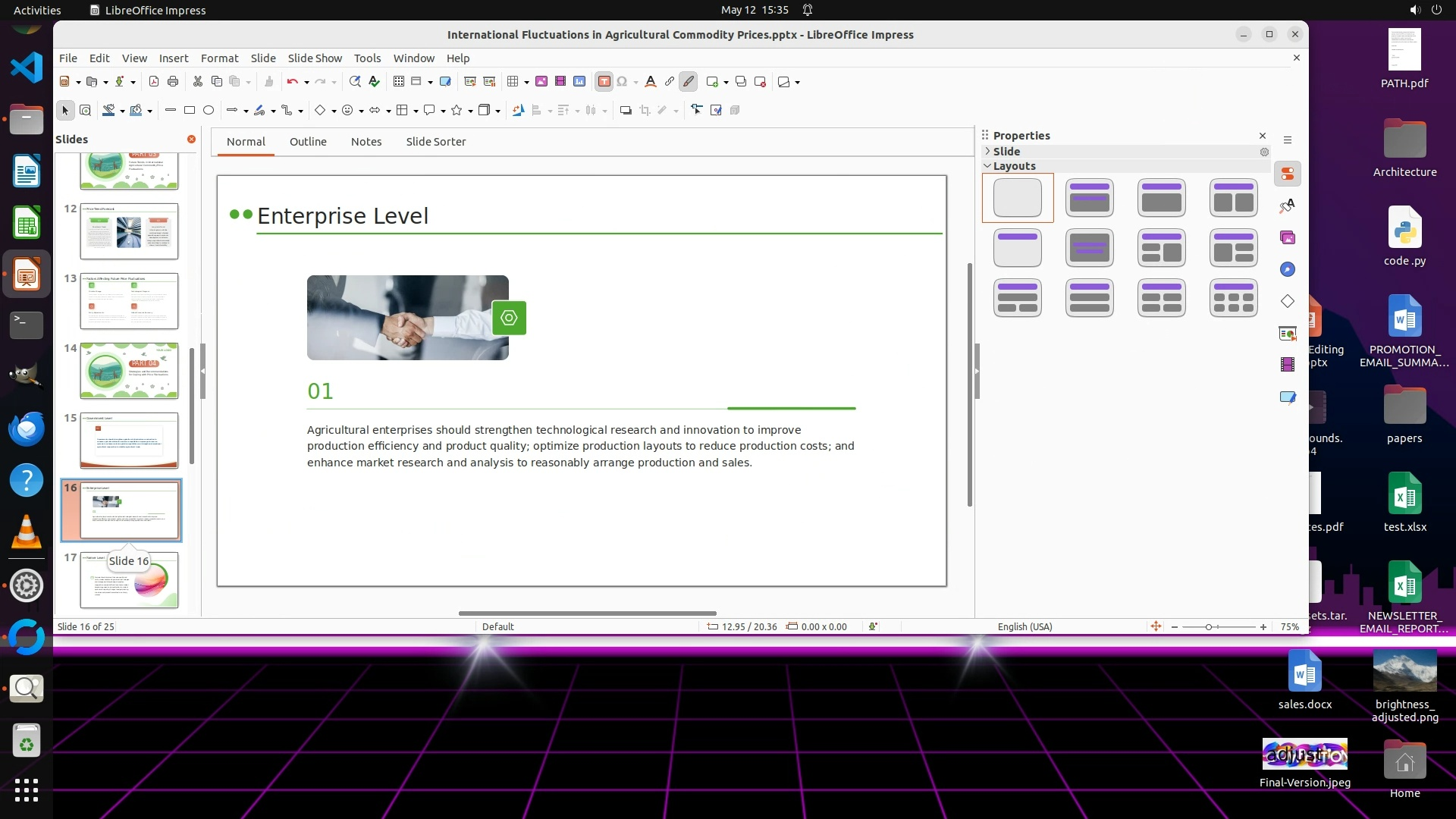Viewport: 1456px width, 819px height.
Task: Toggle the Show Draw Functions button
Action: pyautogui.click(x=689, y=82)
